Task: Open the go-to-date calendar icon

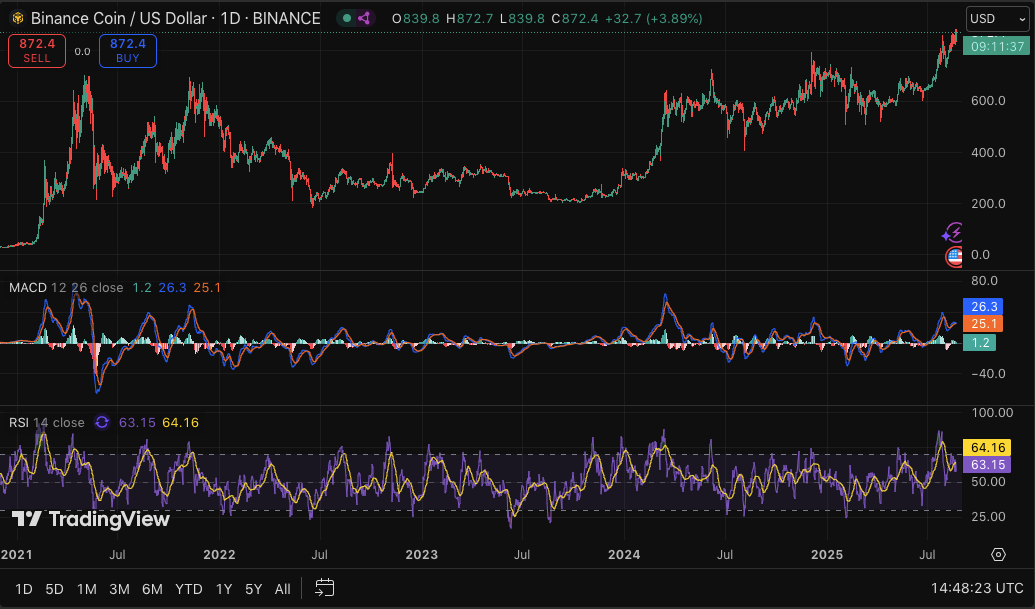Action: coord(324,588)
